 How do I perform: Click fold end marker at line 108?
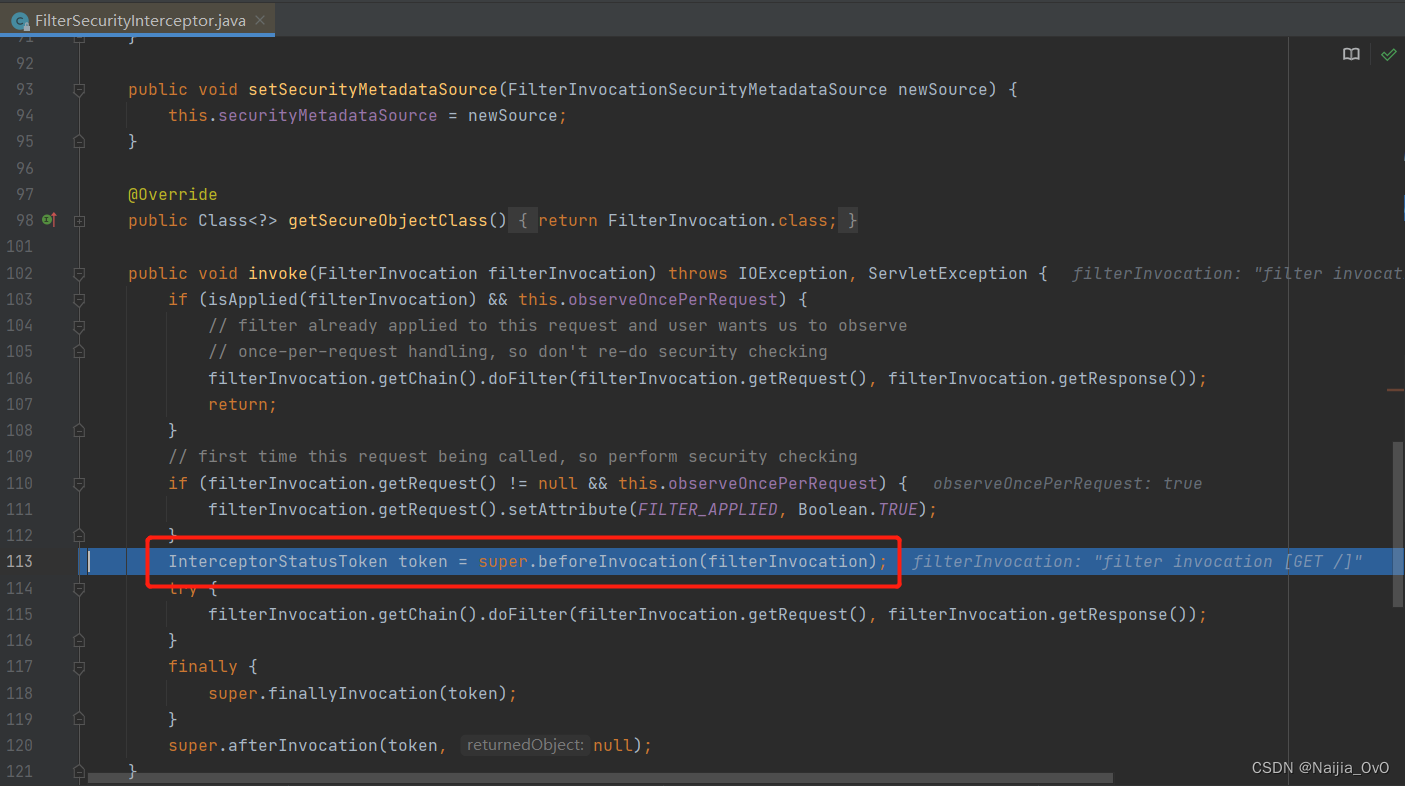click(79, 431)
